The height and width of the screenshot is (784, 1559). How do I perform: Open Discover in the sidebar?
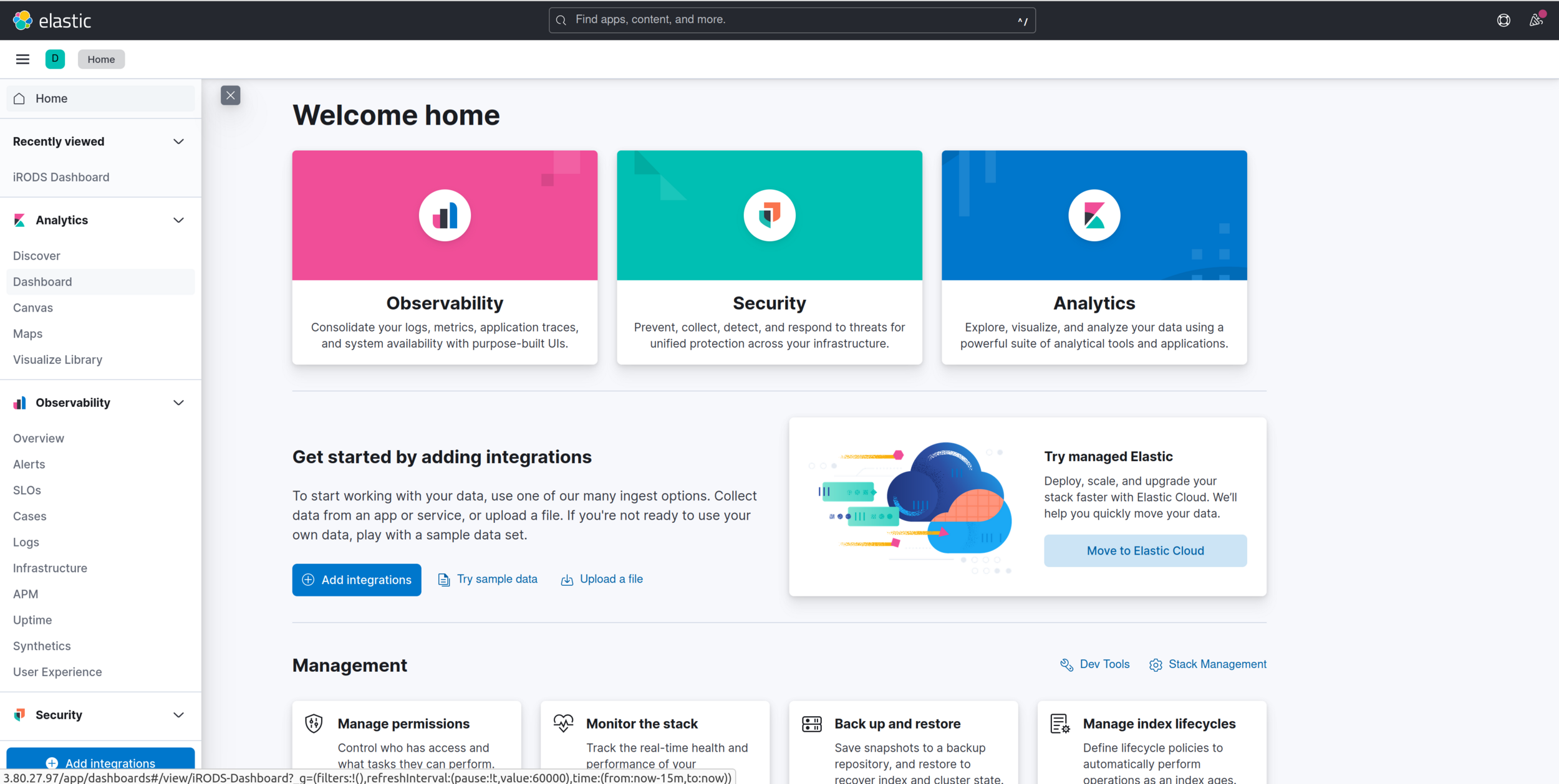(37, 256)
